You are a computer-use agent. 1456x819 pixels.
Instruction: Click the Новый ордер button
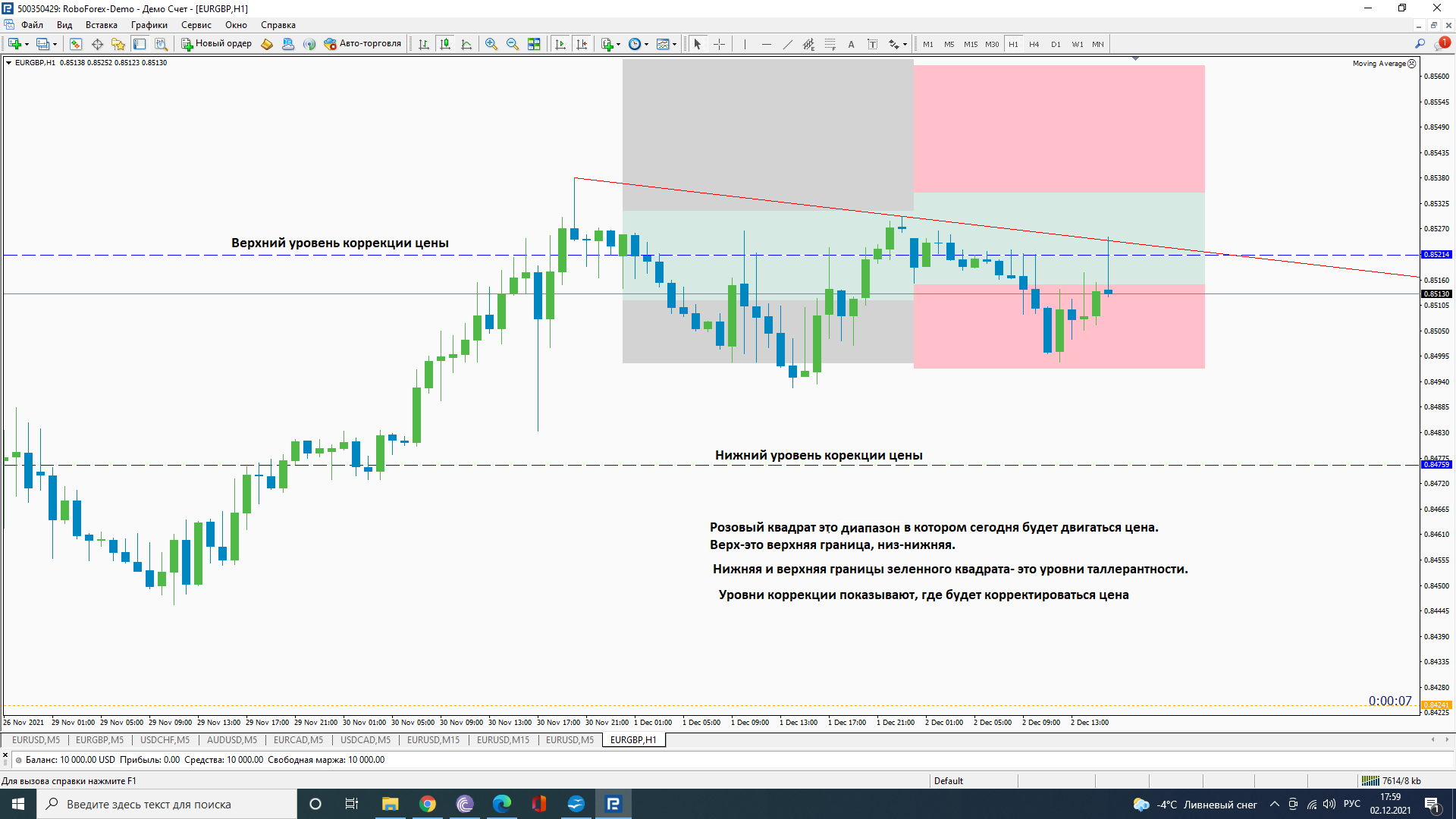point(216,44)
